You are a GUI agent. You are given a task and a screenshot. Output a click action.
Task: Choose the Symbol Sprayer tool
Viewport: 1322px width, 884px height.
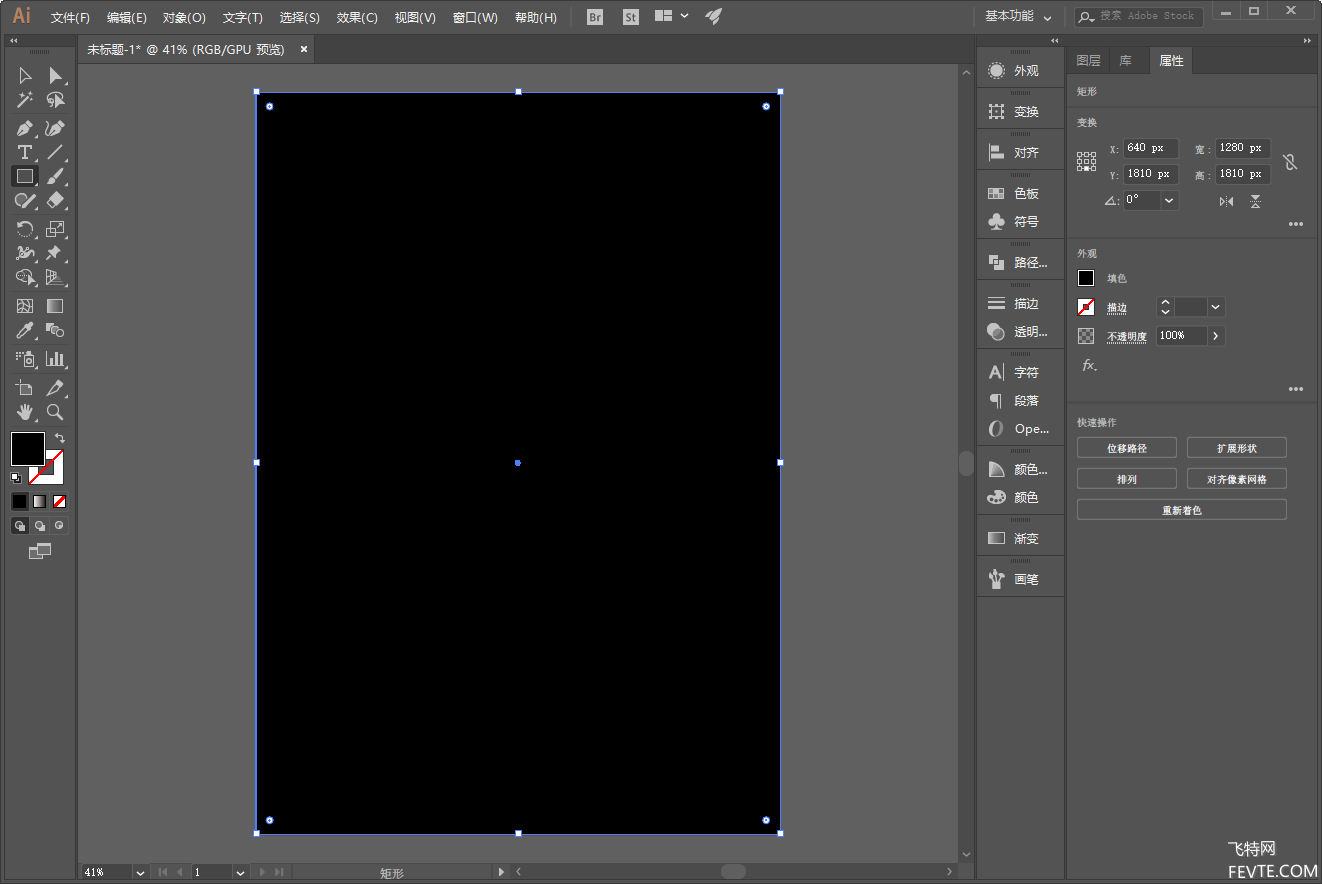tap(25, 359)
